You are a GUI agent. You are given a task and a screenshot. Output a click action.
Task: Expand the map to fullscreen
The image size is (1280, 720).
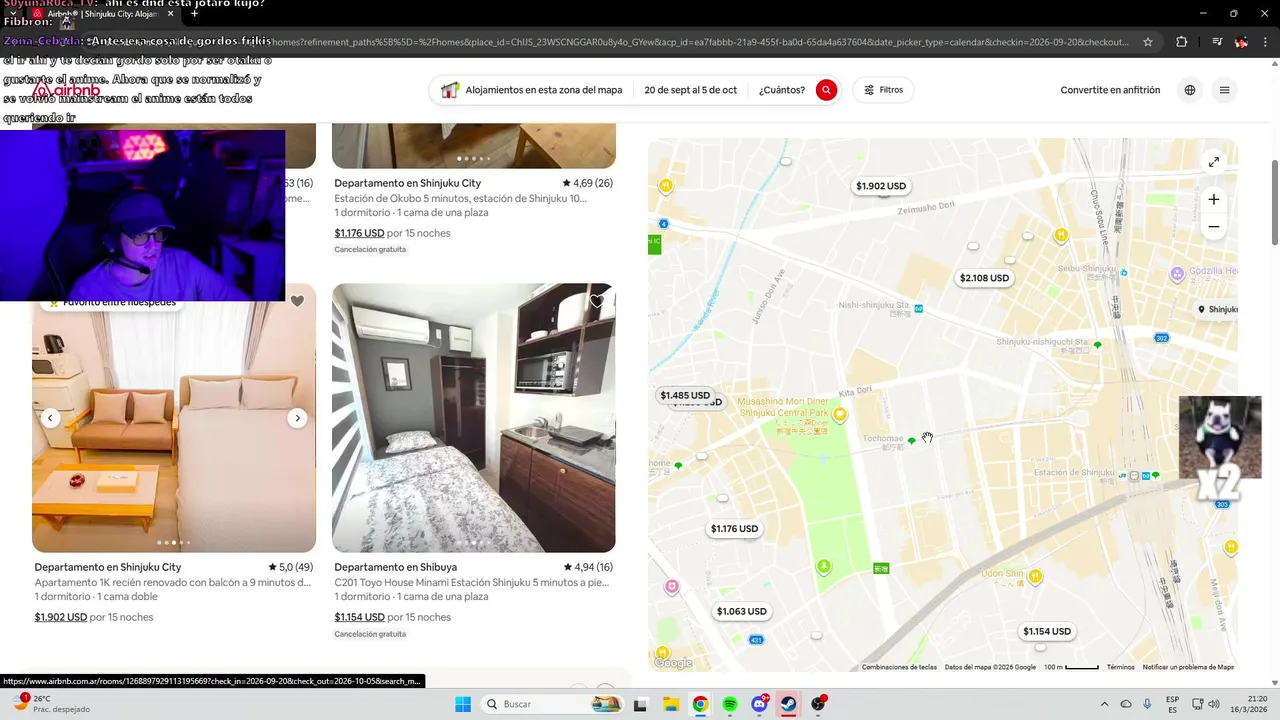(x=1213, y=162)
